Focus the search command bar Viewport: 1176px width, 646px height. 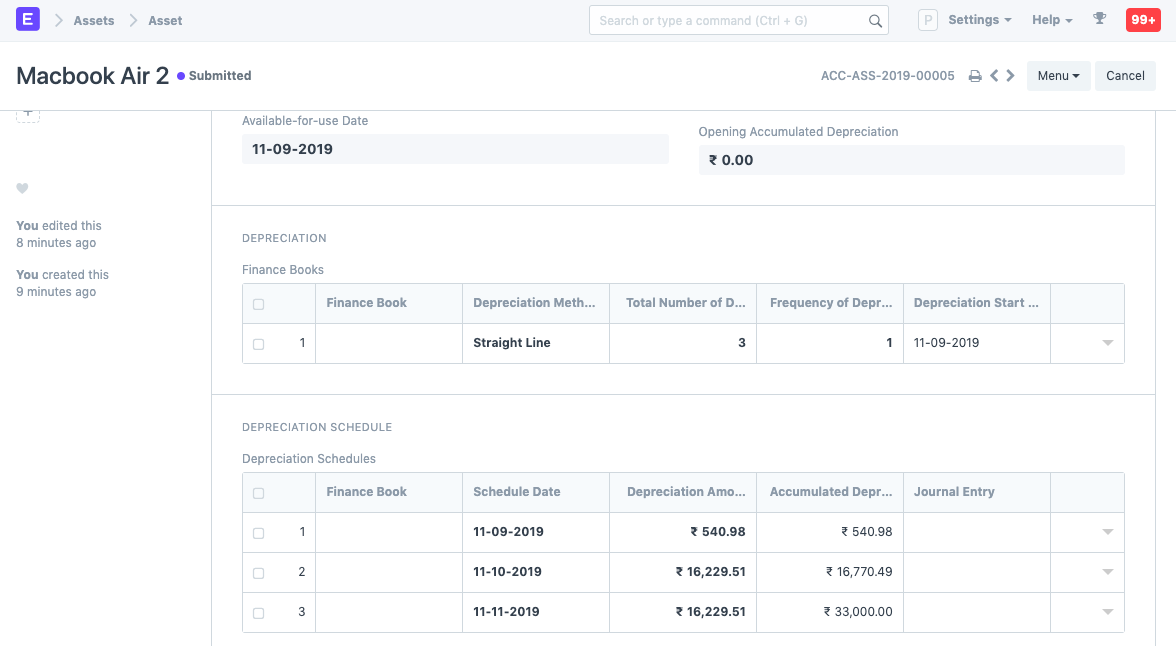(x=730, y=21)
